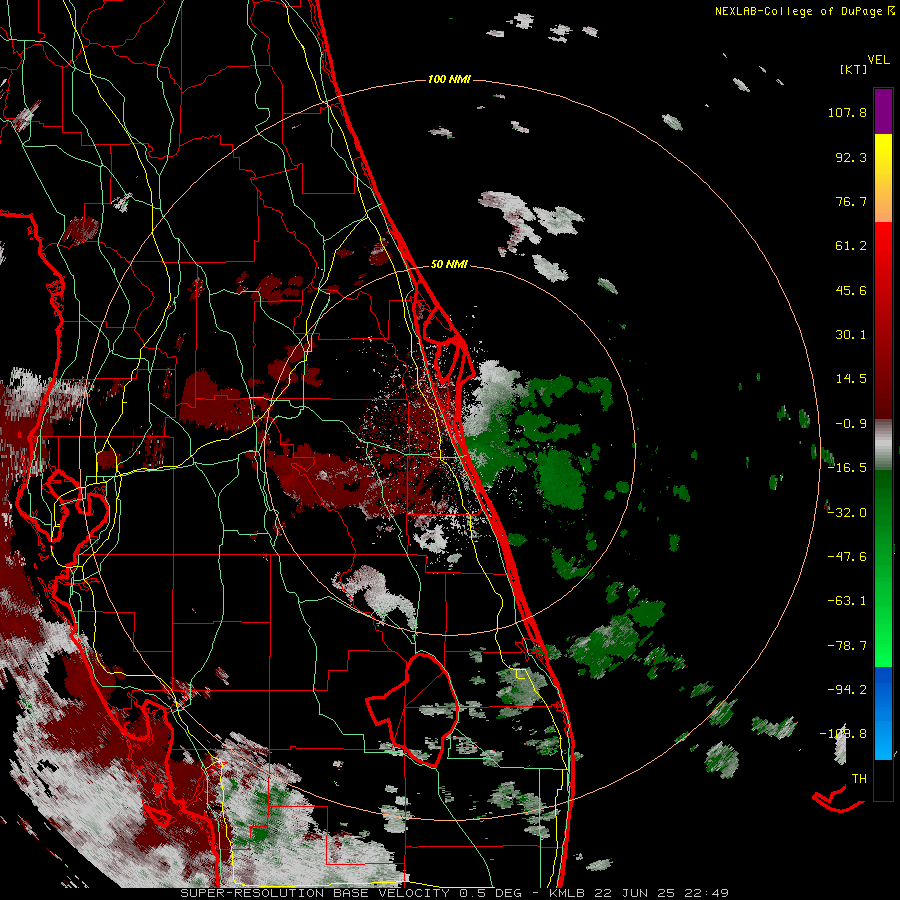The image size is (900, 900).
Task: Select the -94.2 legend value
Action: tap(847, 689)
